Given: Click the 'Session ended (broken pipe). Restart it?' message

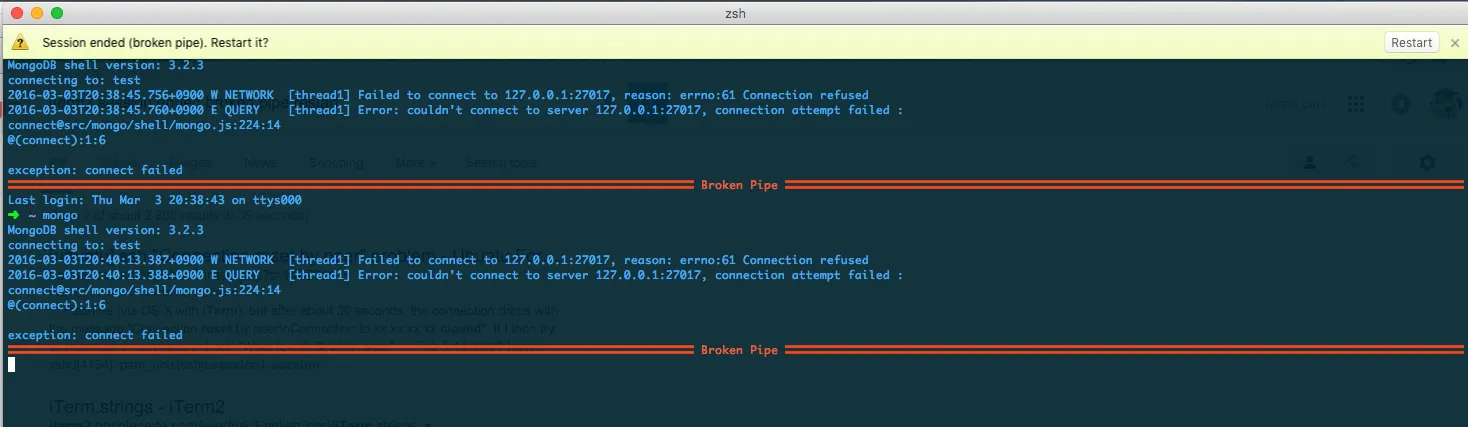Looking at the screenshot, I should click(x=155, y=43).
